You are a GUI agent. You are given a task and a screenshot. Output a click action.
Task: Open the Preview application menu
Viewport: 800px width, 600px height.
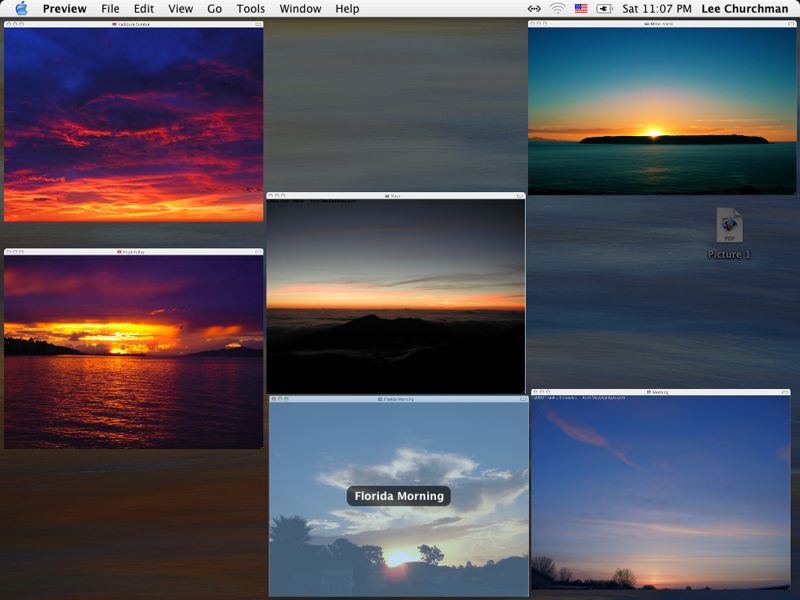point(64,9)
